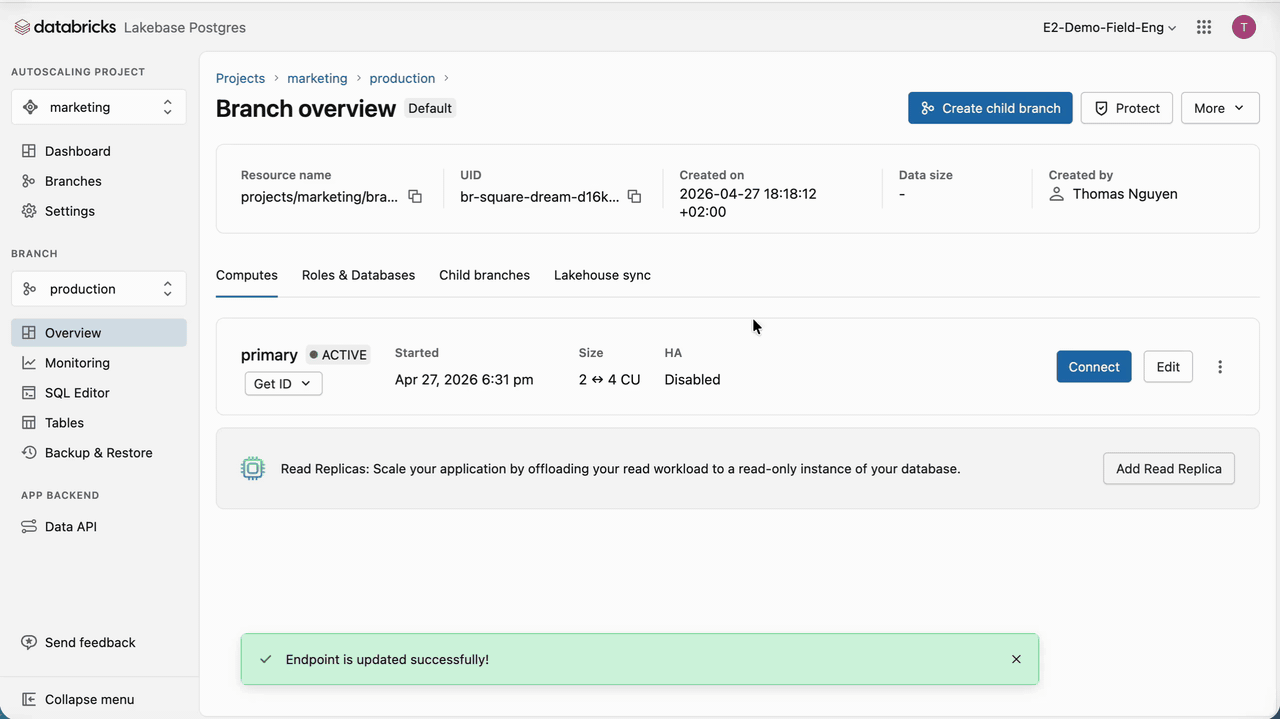1280x719 pixels.
Task: Click the 2 ↔ 4 CU size value
Action: [x=609, y=380]
